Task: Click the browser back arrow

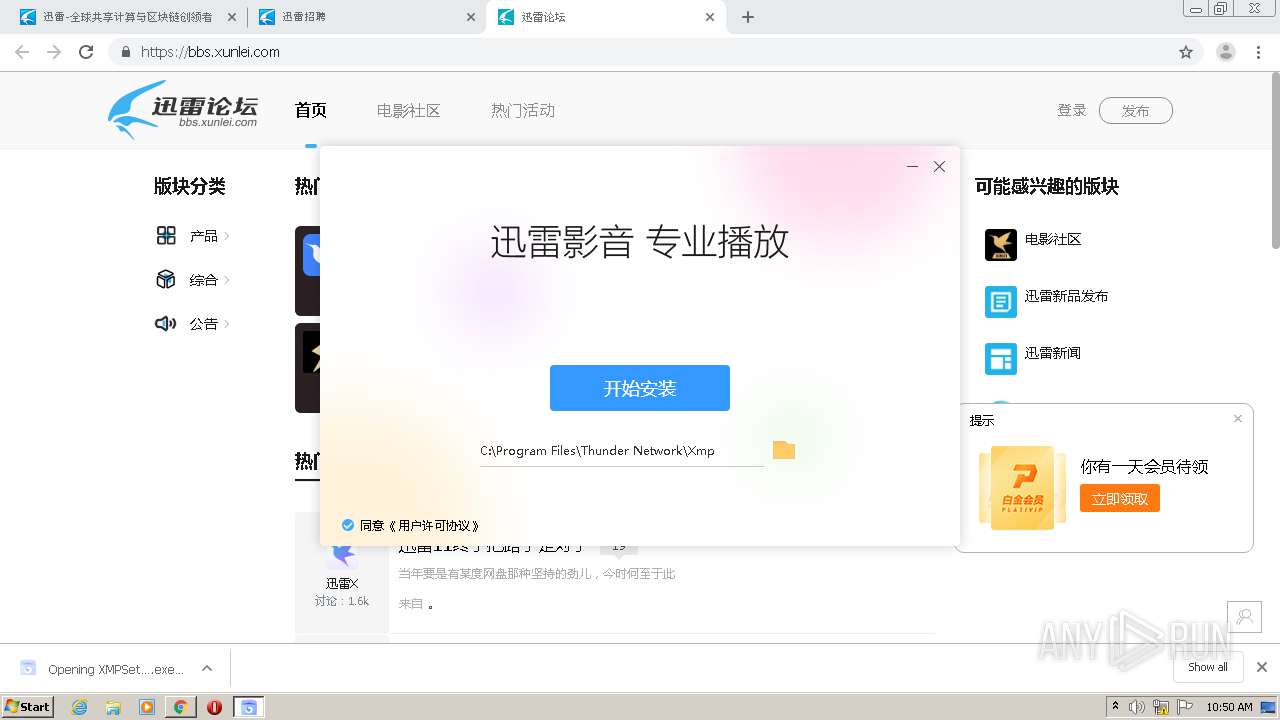Action: click(22, 52)
